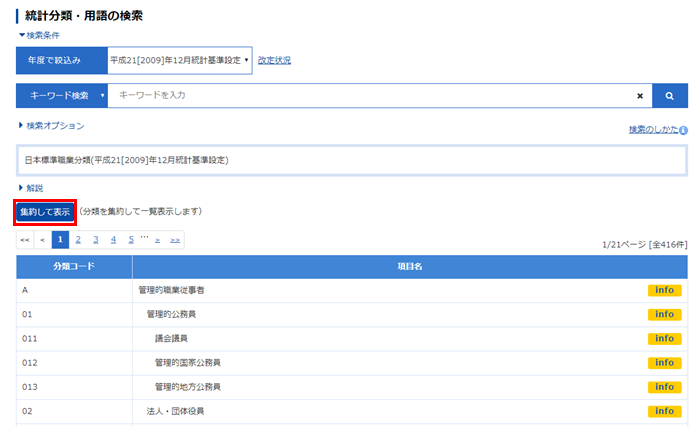This screenshot has height=427, width=697.
Task: Expand 検索オプション
Action: (52, 126)
